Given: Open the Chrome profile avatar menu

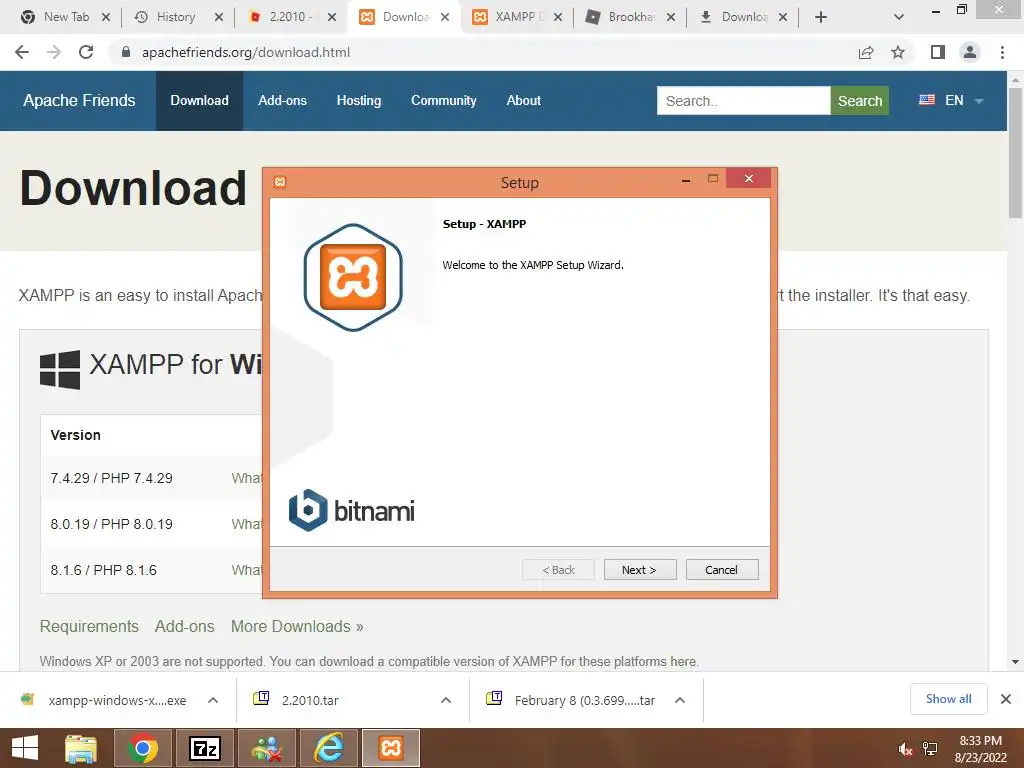Looking at the screenshot, I should (x=970, y=52).
